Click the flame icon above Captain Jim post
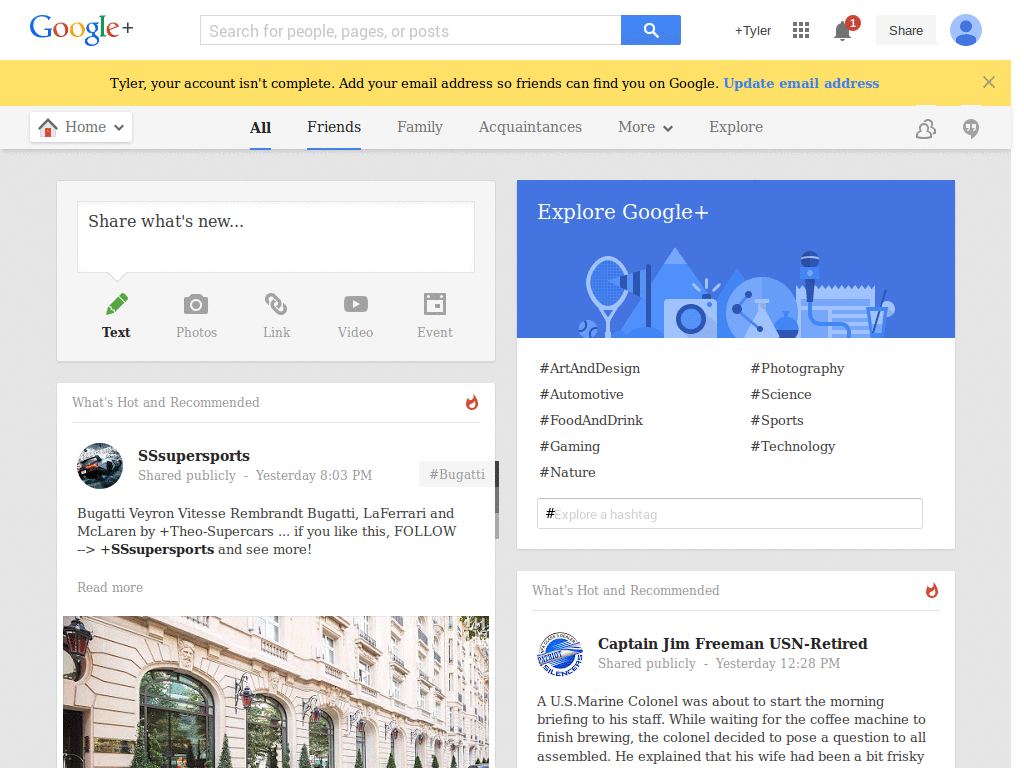The image size is (1024, 768). 931,590
